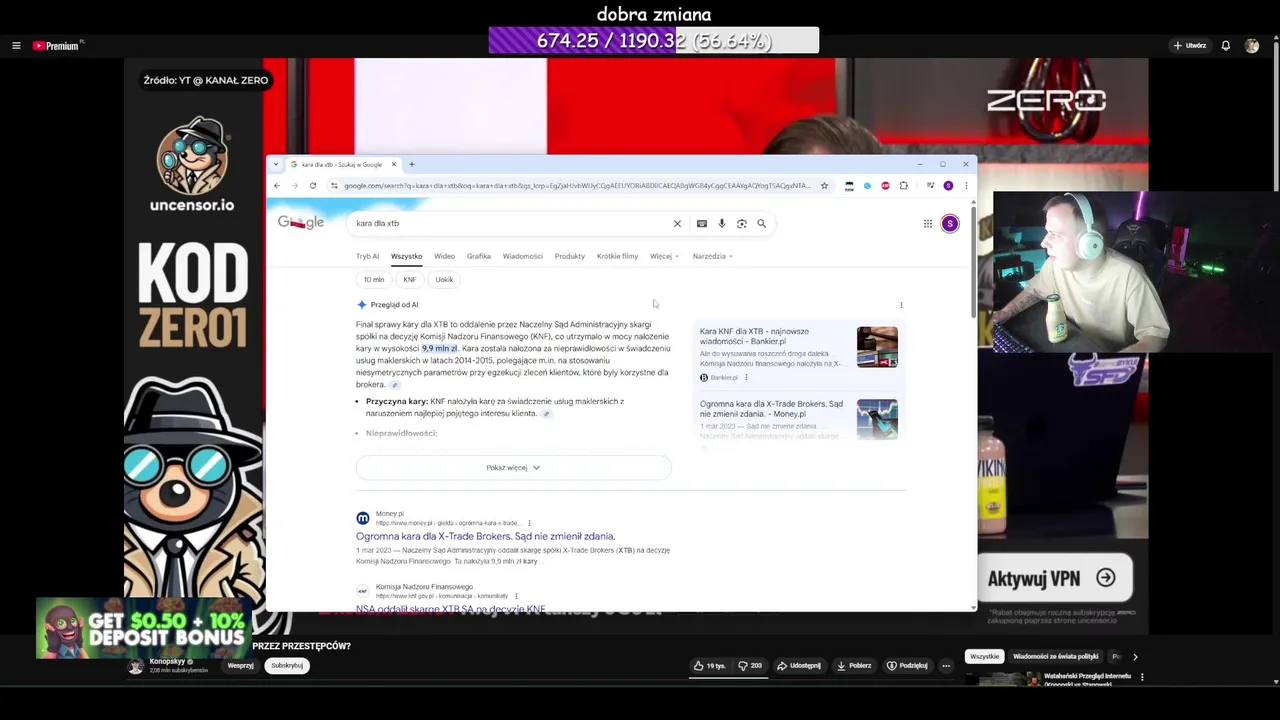Image resolution: width=1280 pixels, height=720 pixels.
Task: View site information icon in address bar
Action: point(334,185)
